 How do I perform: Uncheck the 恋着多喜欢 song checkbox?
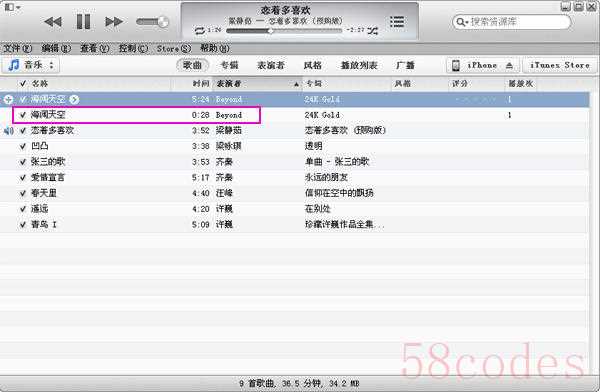point(23,131)
